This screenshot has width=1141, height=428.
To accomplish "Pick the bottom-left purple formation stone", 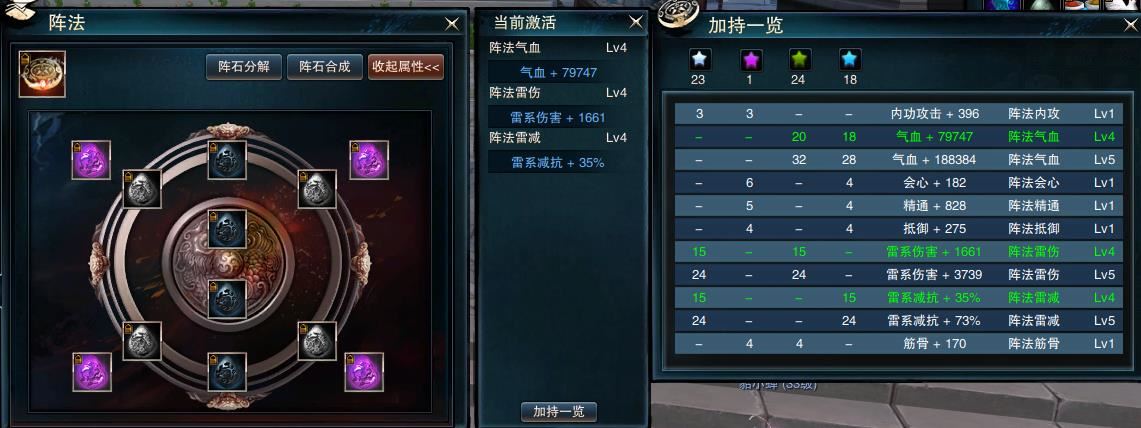I will click(92, 371).
